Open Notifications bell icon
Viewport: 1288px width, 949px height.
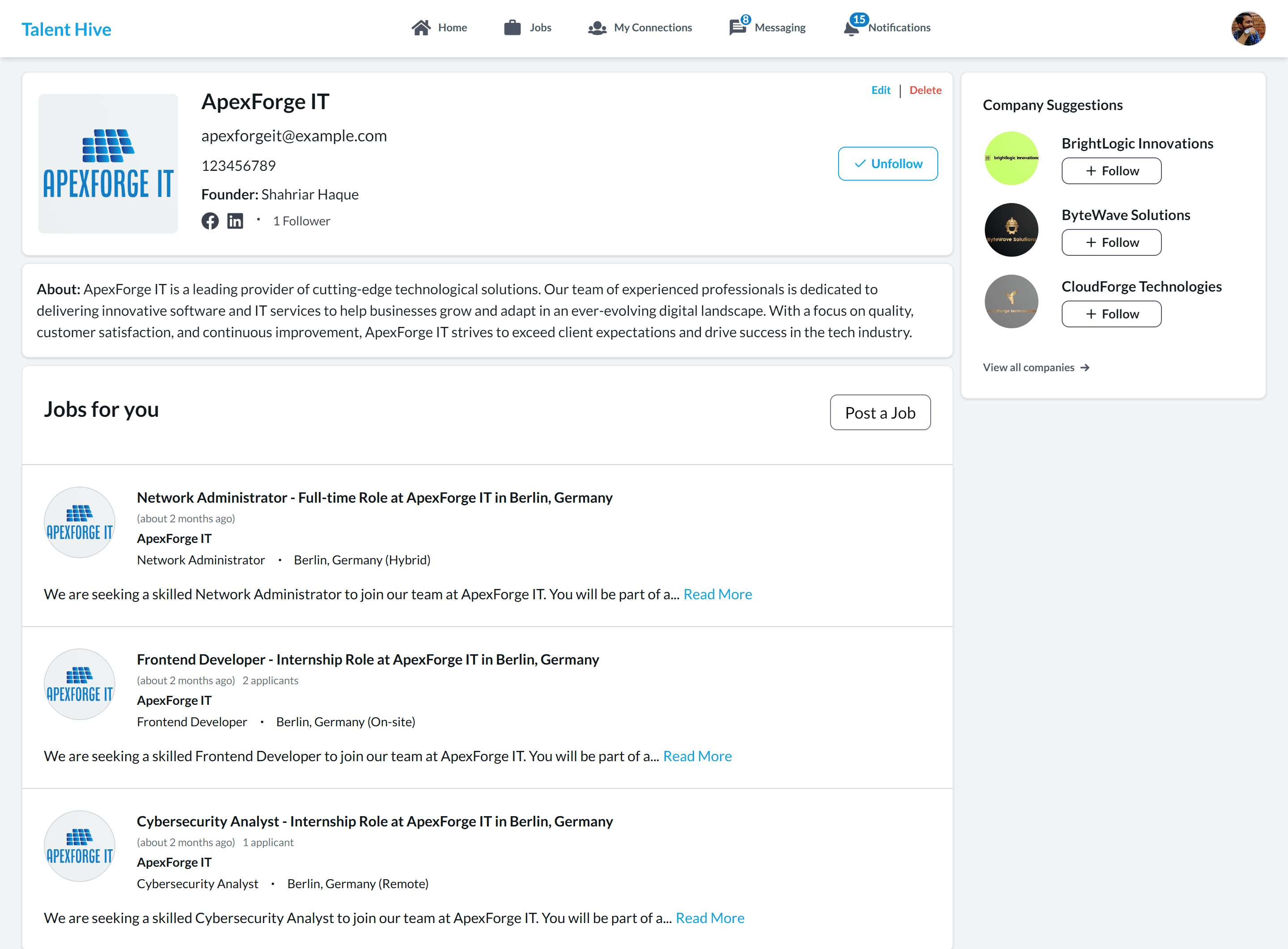tap(852, 26)
